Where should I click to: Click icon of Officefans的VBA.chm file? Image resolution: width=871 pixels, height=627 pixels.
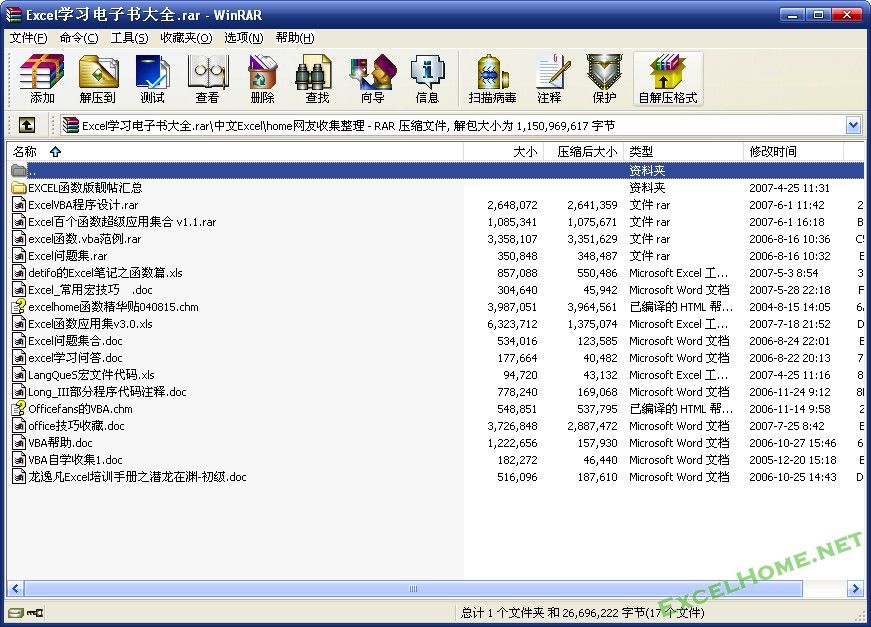click(19, 409)
